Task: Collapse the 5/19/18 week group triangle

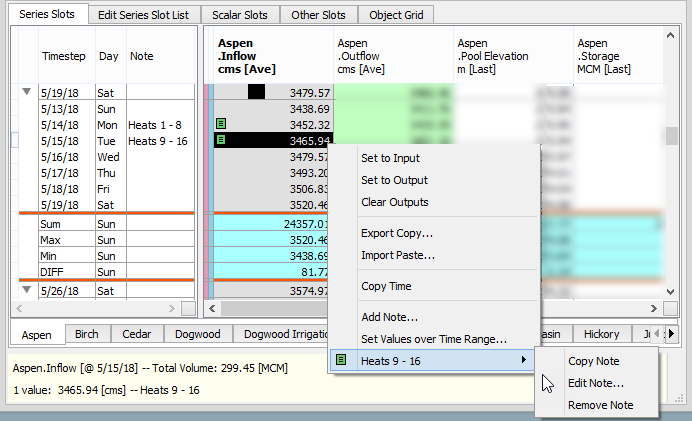Action: coord(25,92)
